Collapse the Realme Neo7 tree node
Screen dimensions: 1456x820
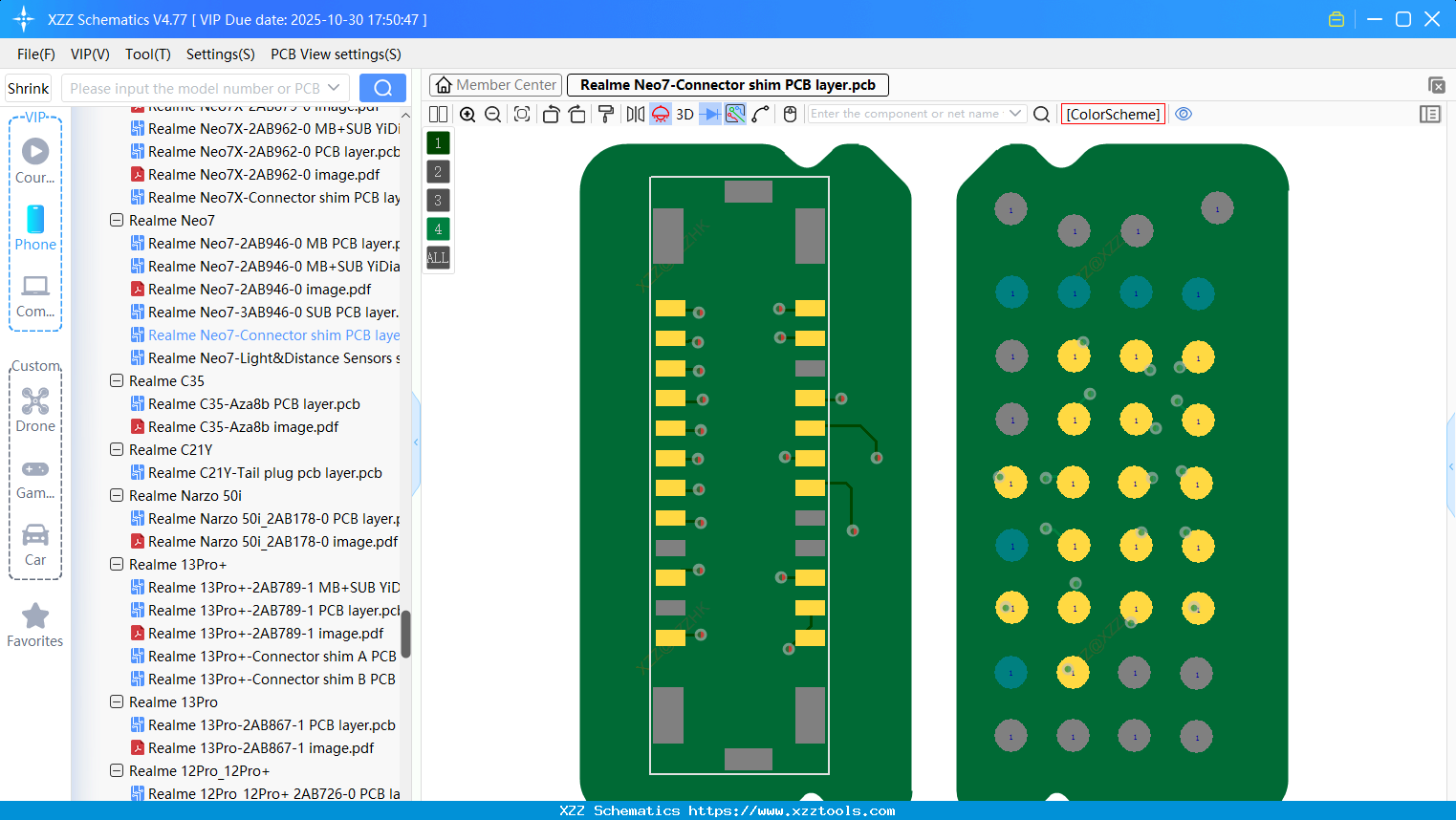(x=117, y=221)
